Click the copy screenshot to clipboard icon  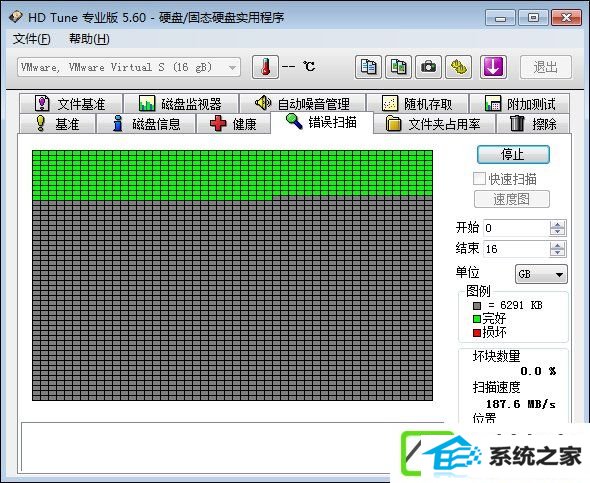(x=398, y=67)
